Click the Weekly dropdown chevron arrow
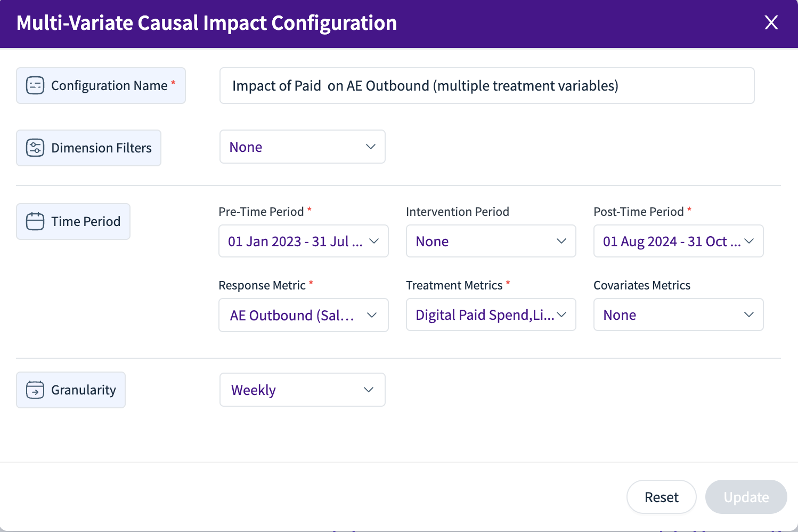798x532 pixels. click(368, 390)
